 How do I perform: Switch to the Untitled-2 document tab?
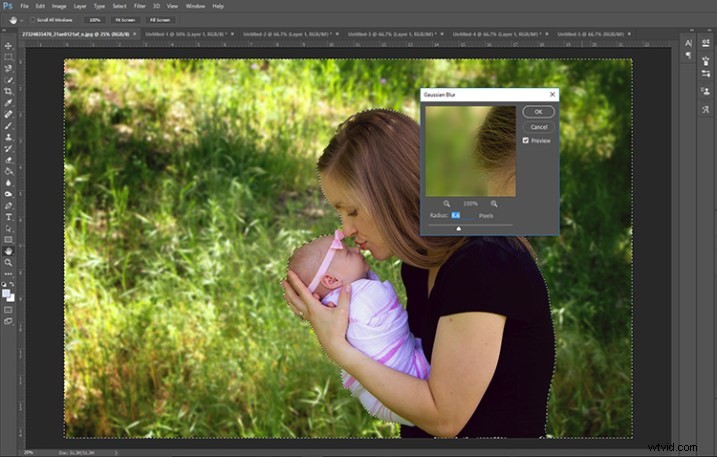coord(288,34)
